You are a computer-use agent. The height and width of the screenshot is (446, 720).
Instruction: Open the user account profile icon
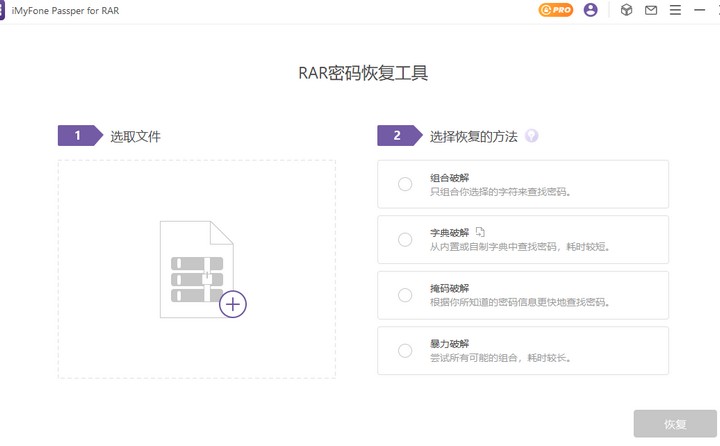coord(591,10)
